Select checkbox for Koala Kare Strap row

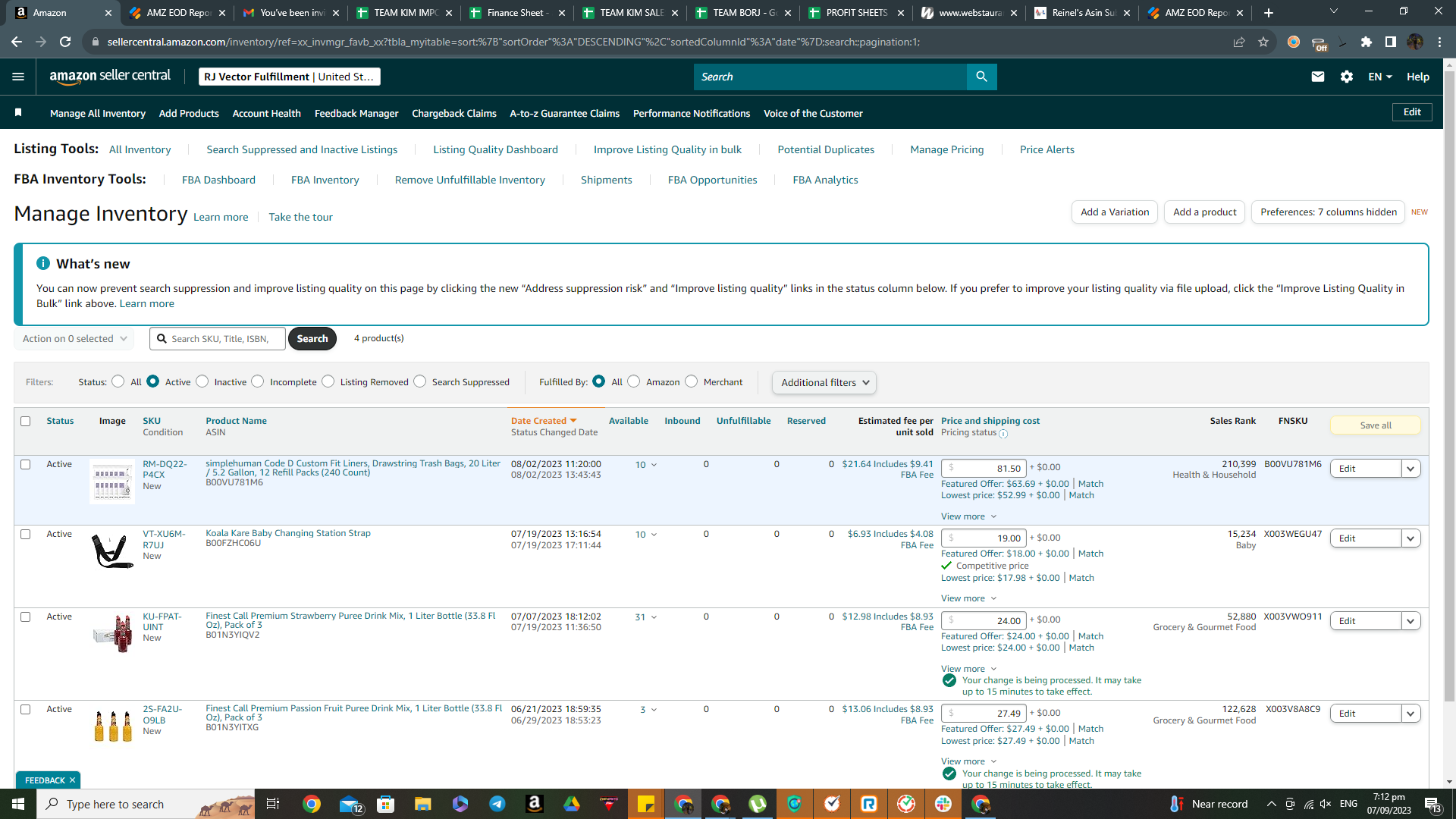pyautogui.click(x=26, y=534)
